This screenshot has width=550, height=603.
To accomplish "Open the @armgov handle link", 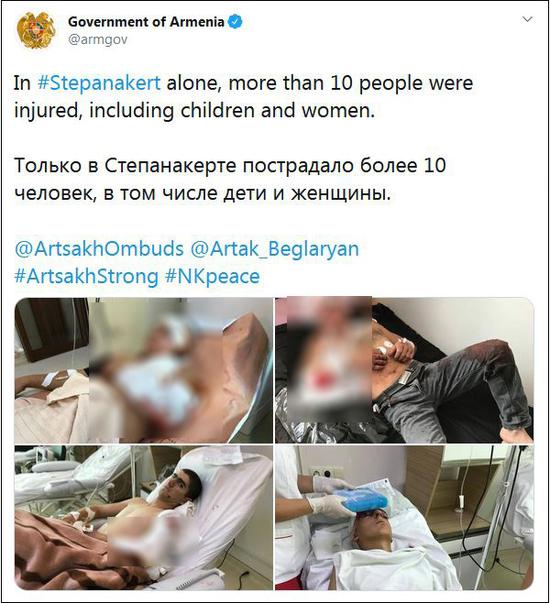I will point(98,40).
